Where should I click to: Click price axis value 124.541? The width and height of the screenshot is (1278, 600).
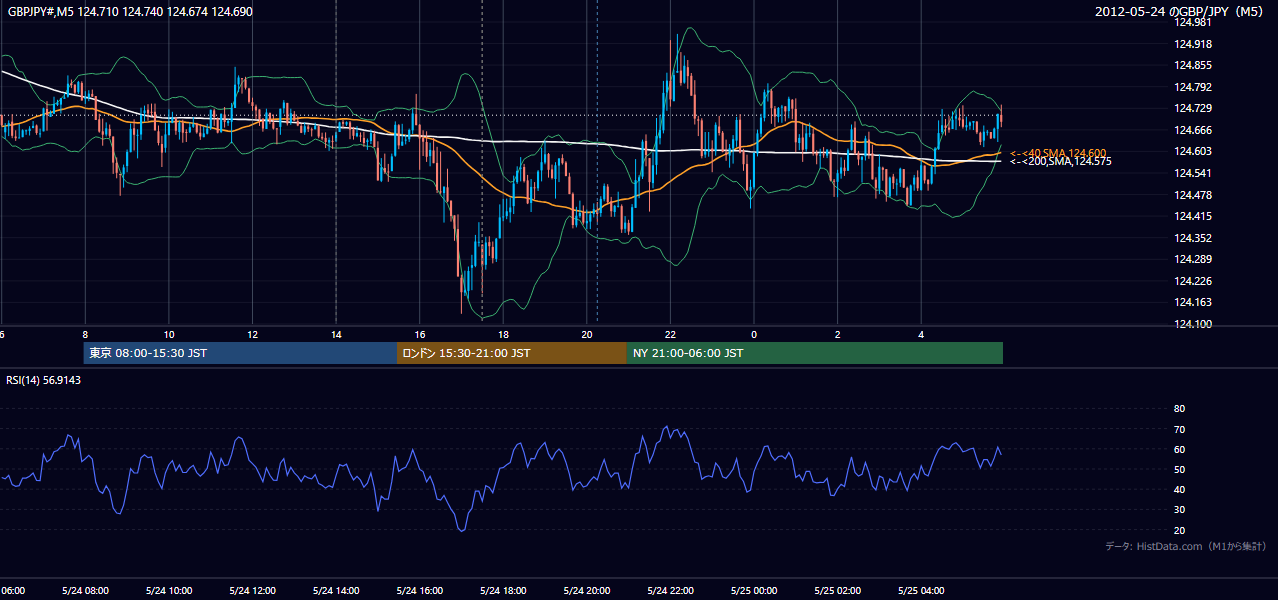tap(1193, 173)
